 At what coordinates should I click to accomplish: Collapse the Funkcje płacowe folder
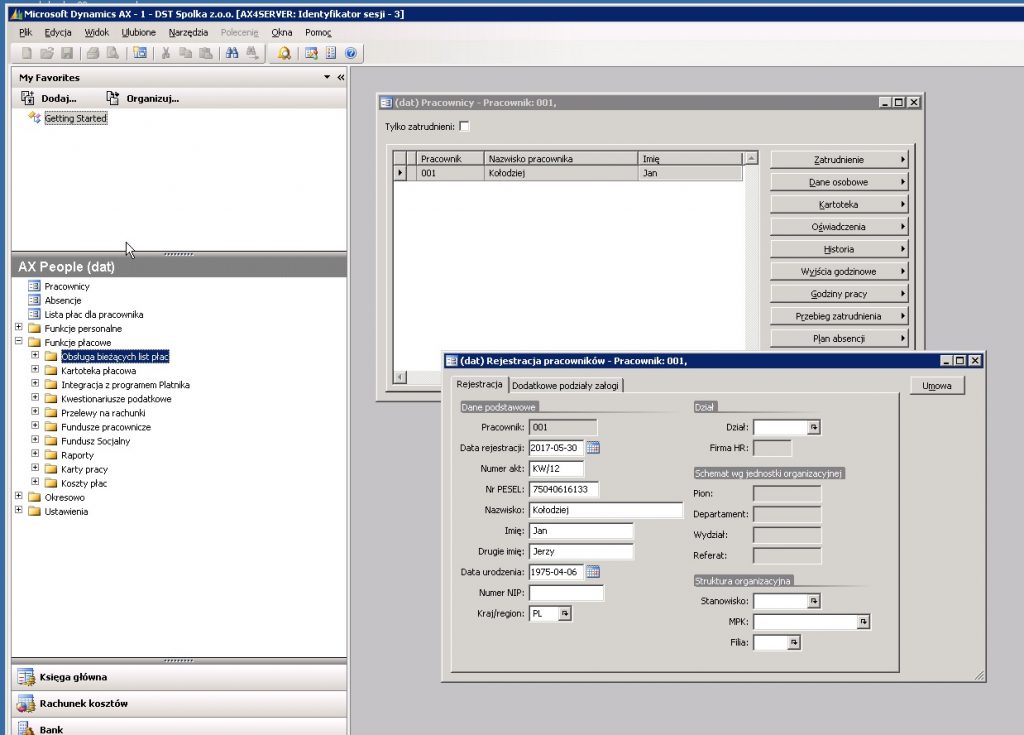click(18, 341)
